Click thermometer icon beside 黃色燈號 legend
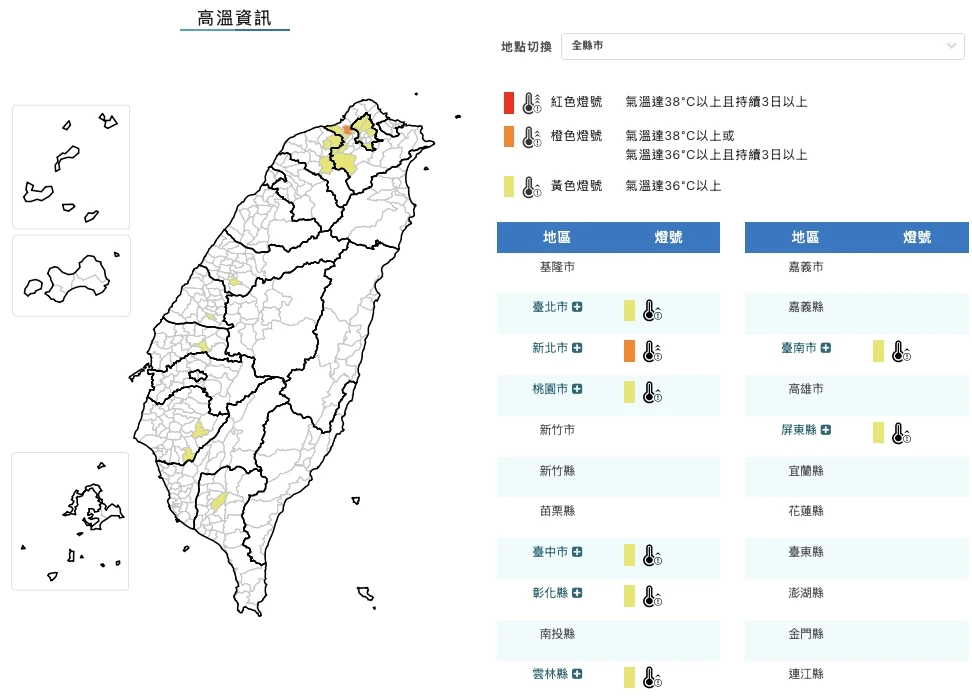The image size is (972, 696). [x=532, y=187]
